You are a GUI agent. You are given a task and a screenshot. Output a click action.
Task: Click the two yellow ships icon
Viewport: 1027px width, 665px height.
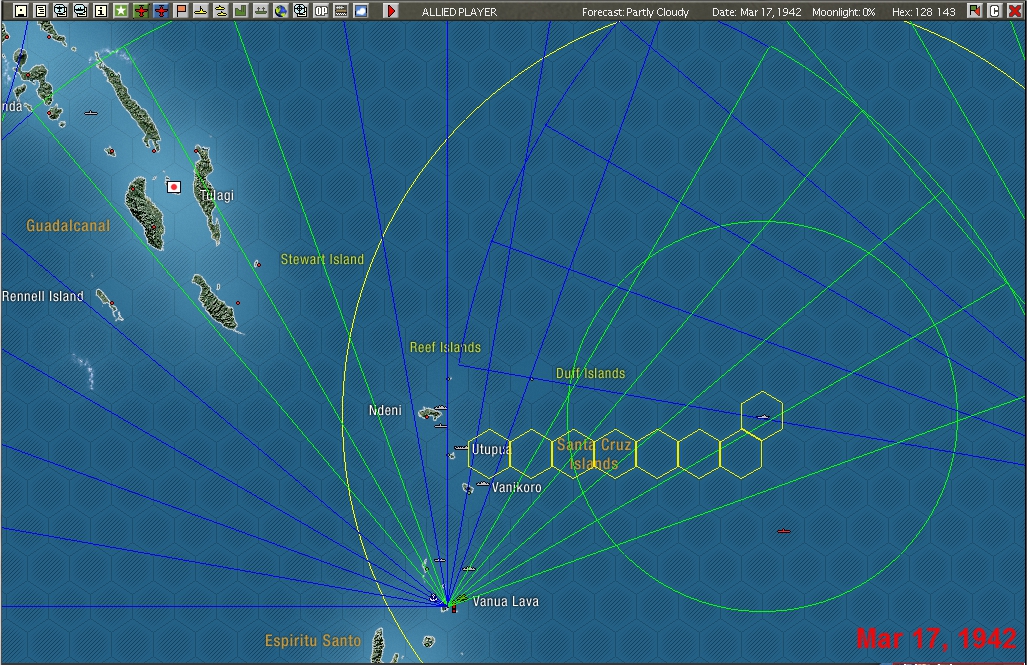tap(221, 10)
